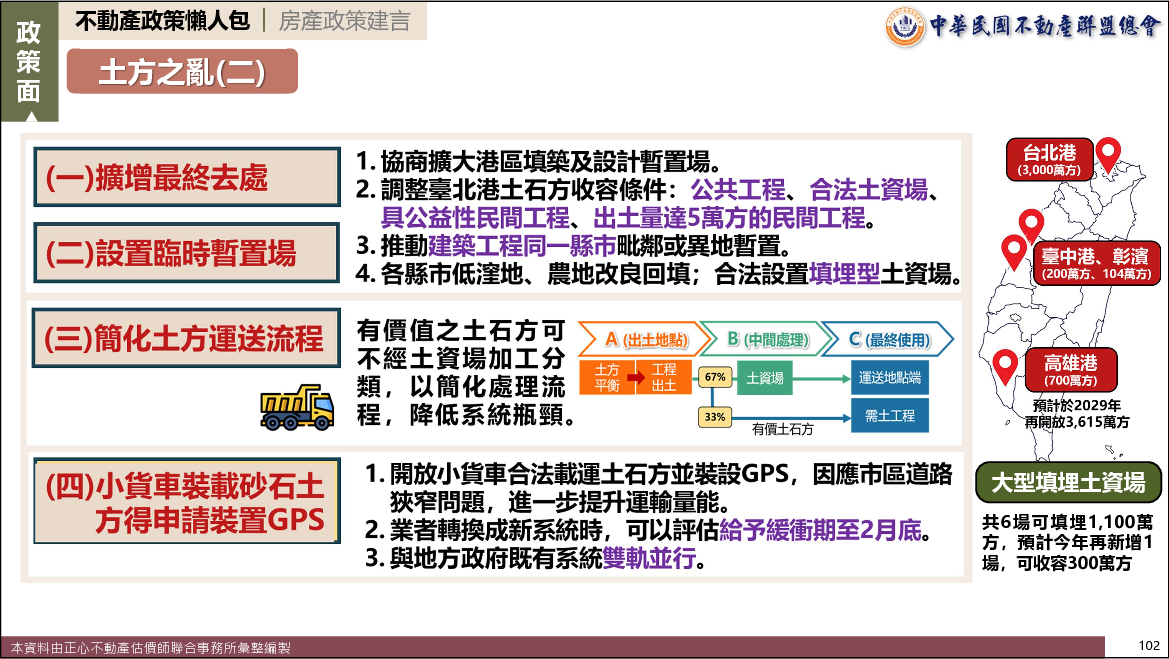Image resolution: width=1169 pixels, height=659 pixels.
Task: Click the orange arrow between 土方平衡 and 工程出土
Action: pos(636,377)
